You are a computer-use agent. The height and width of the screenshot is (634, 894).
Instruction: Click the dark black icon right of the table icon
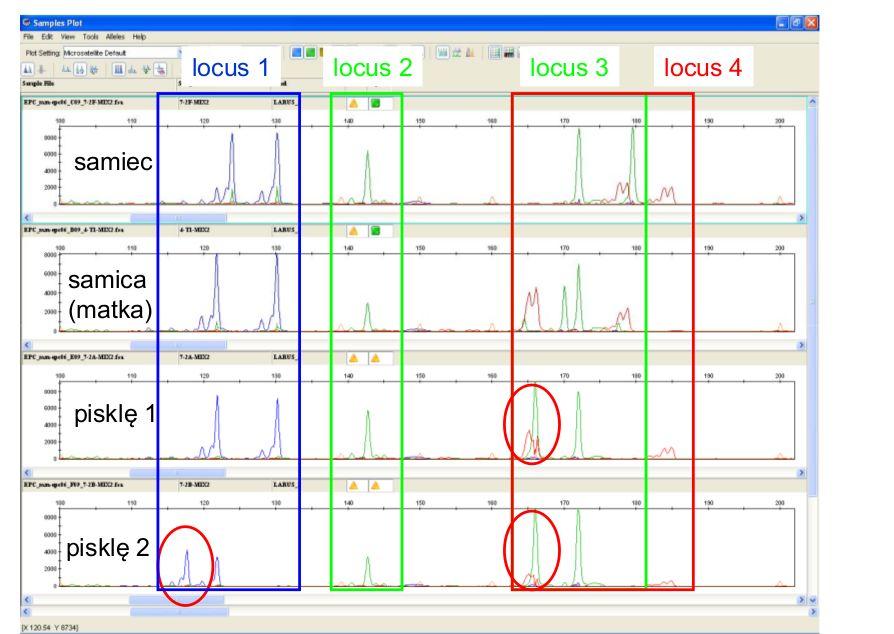click(509, 53)
